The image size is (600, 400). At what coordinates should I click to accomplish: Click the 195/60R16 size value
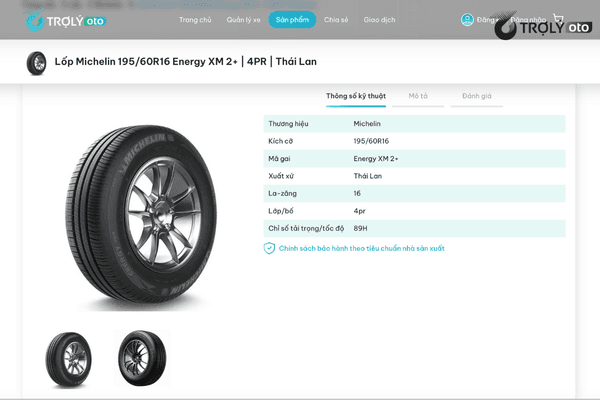(x=371, y=141)
